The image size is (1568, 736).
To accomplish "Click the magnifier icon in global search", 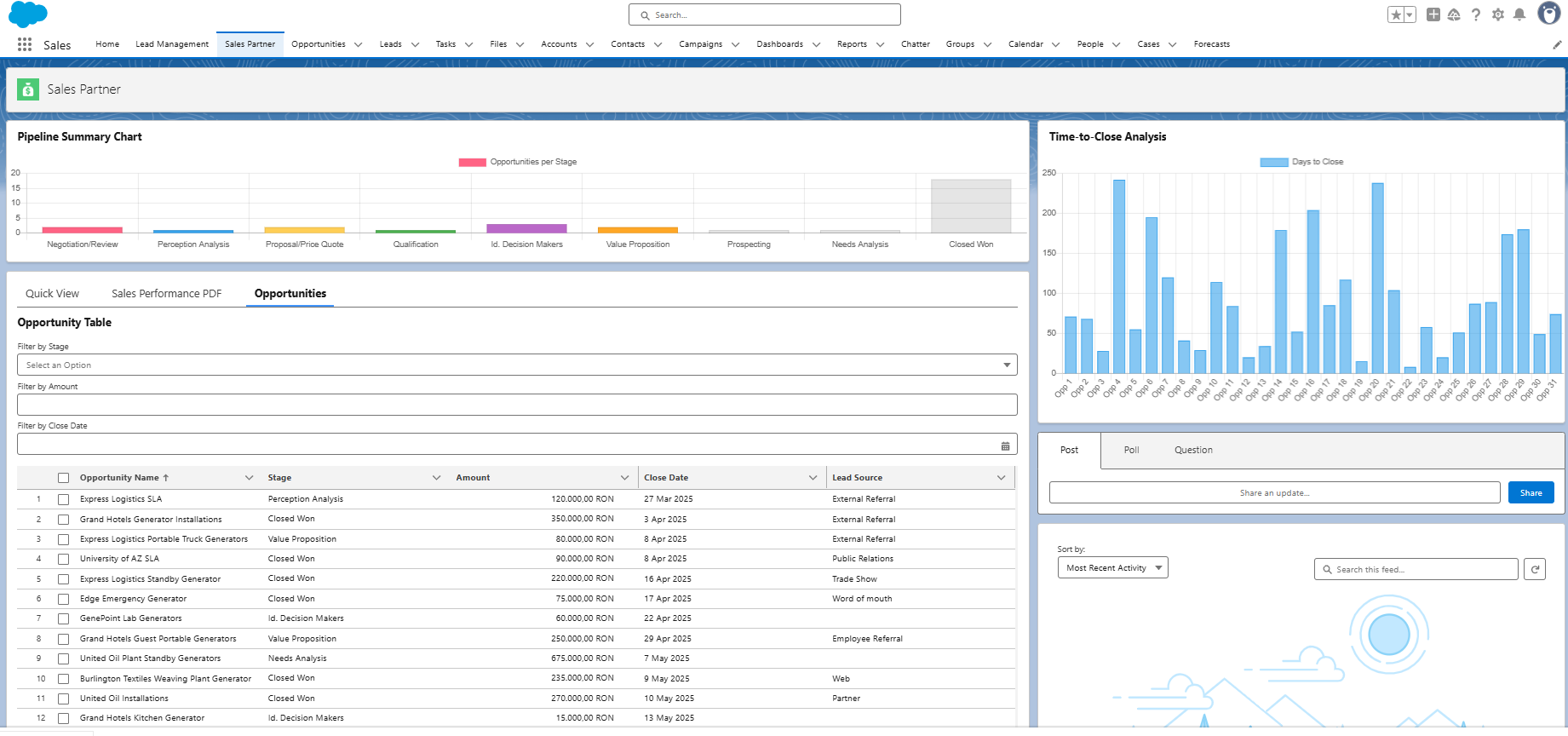I will [645, 15].
